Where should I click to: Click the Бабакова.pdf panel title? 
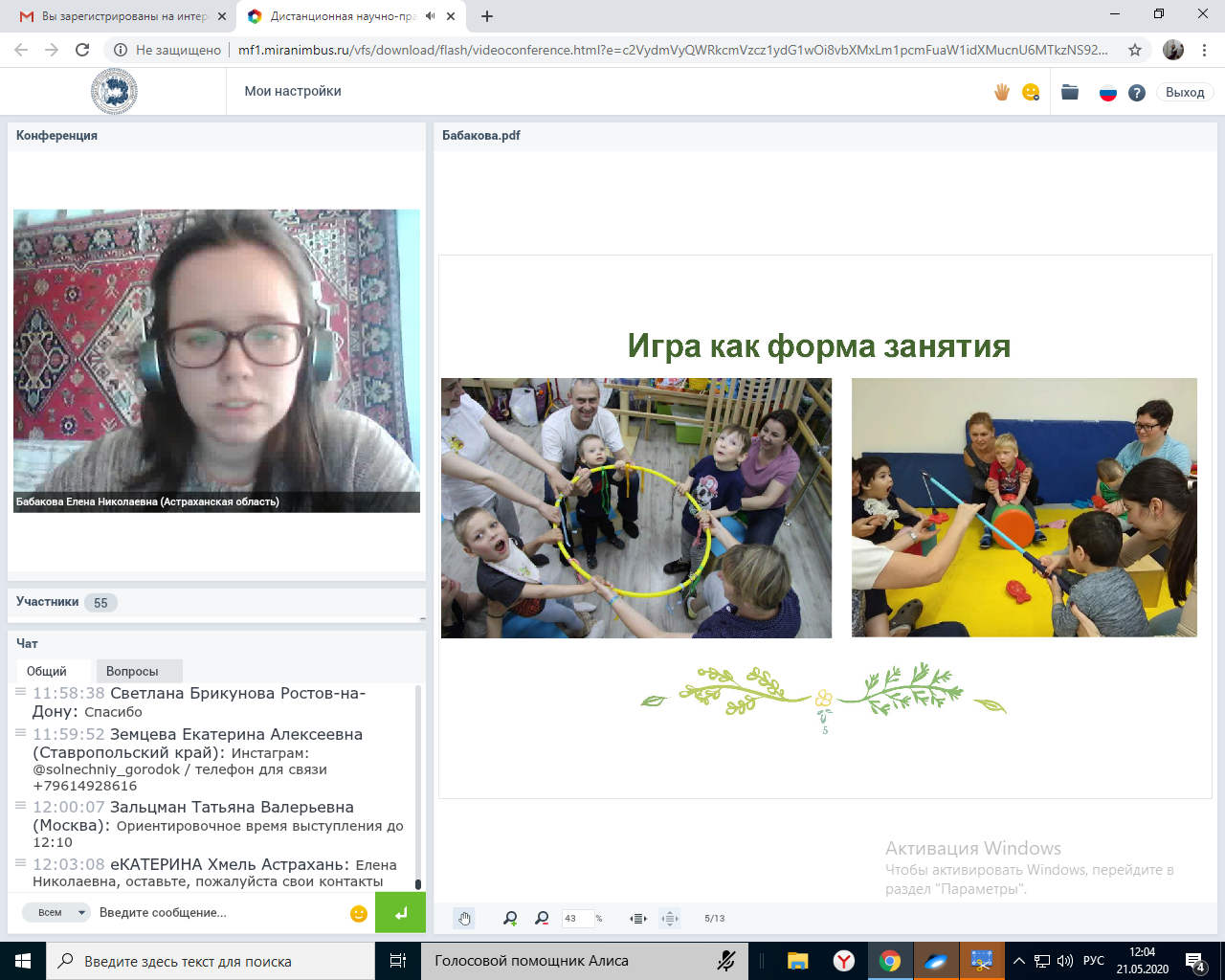[x=481, y=135]
